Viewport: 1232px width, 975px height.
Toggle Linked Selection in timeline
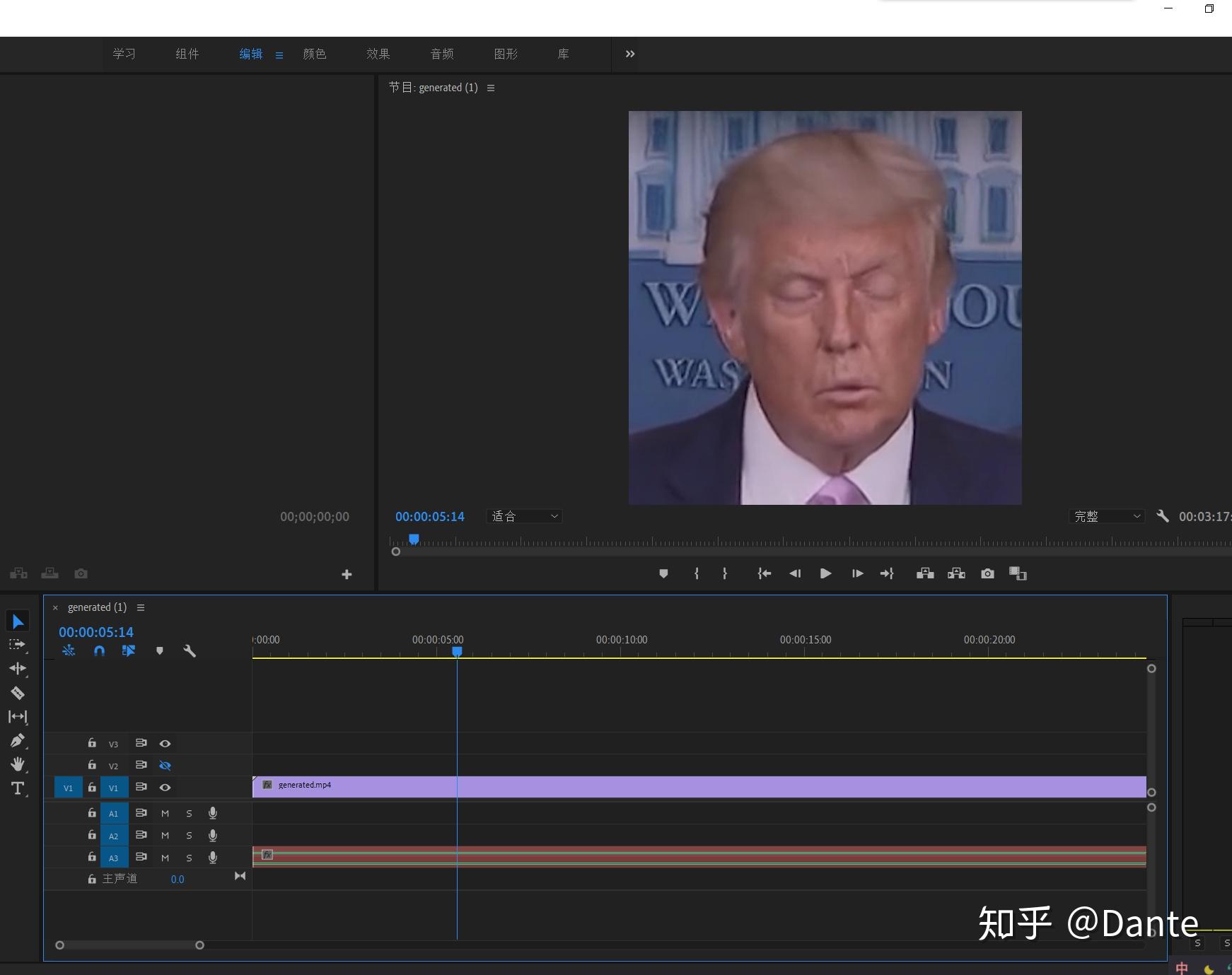point(128,650)
